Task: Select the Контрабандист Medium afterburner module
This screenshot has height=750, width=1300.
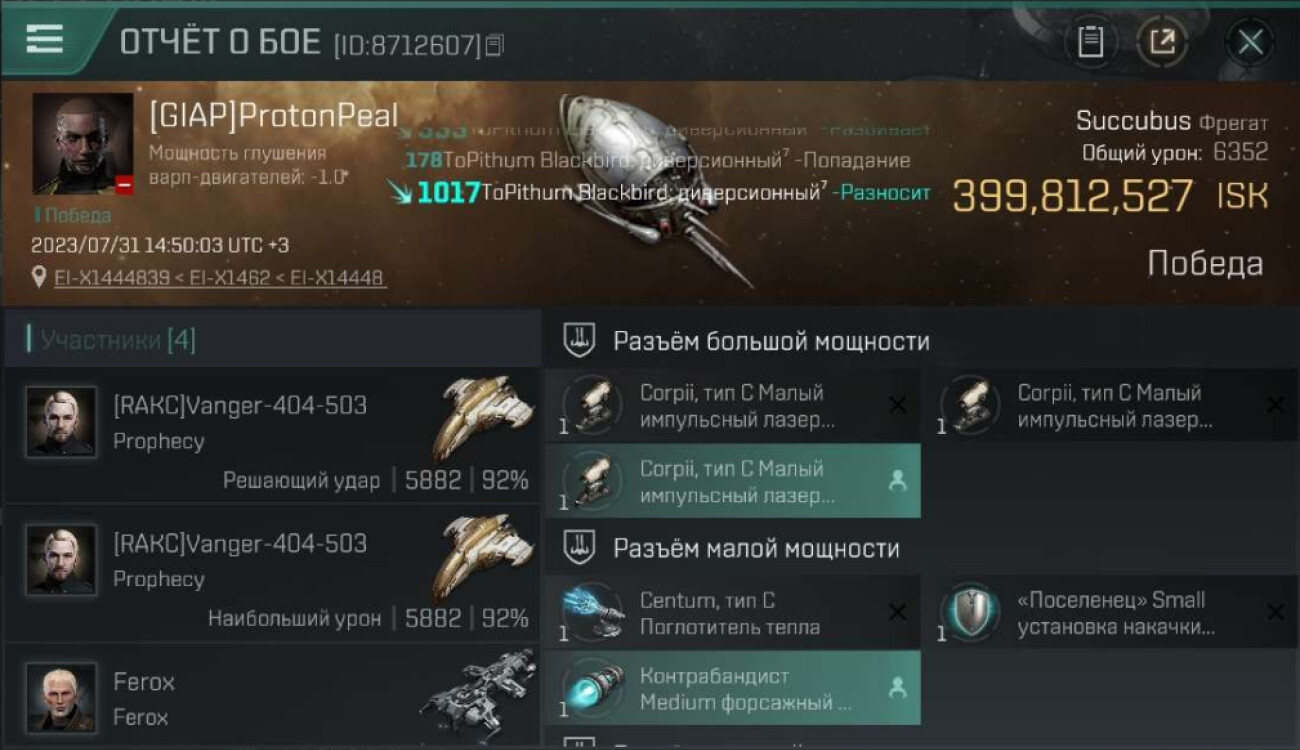Action: (x=732, y=688)
